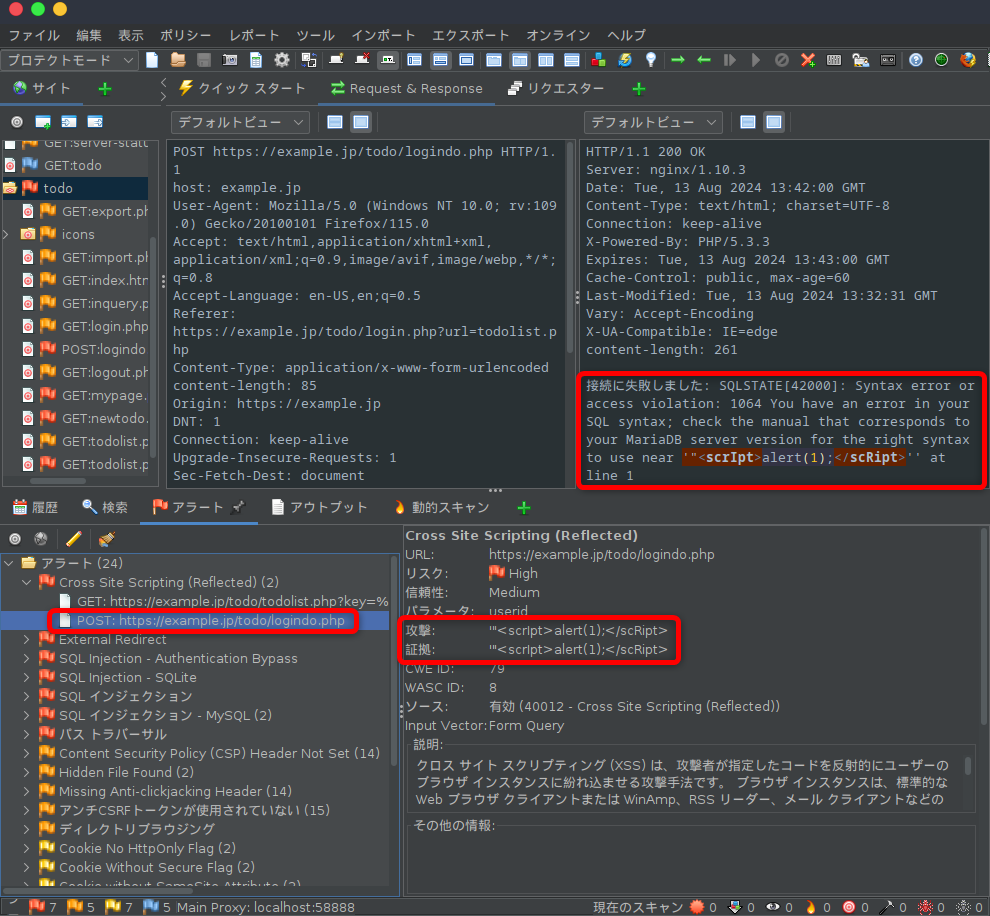Open the request デフォルトビュー view dropdown

tap(240, 122)
